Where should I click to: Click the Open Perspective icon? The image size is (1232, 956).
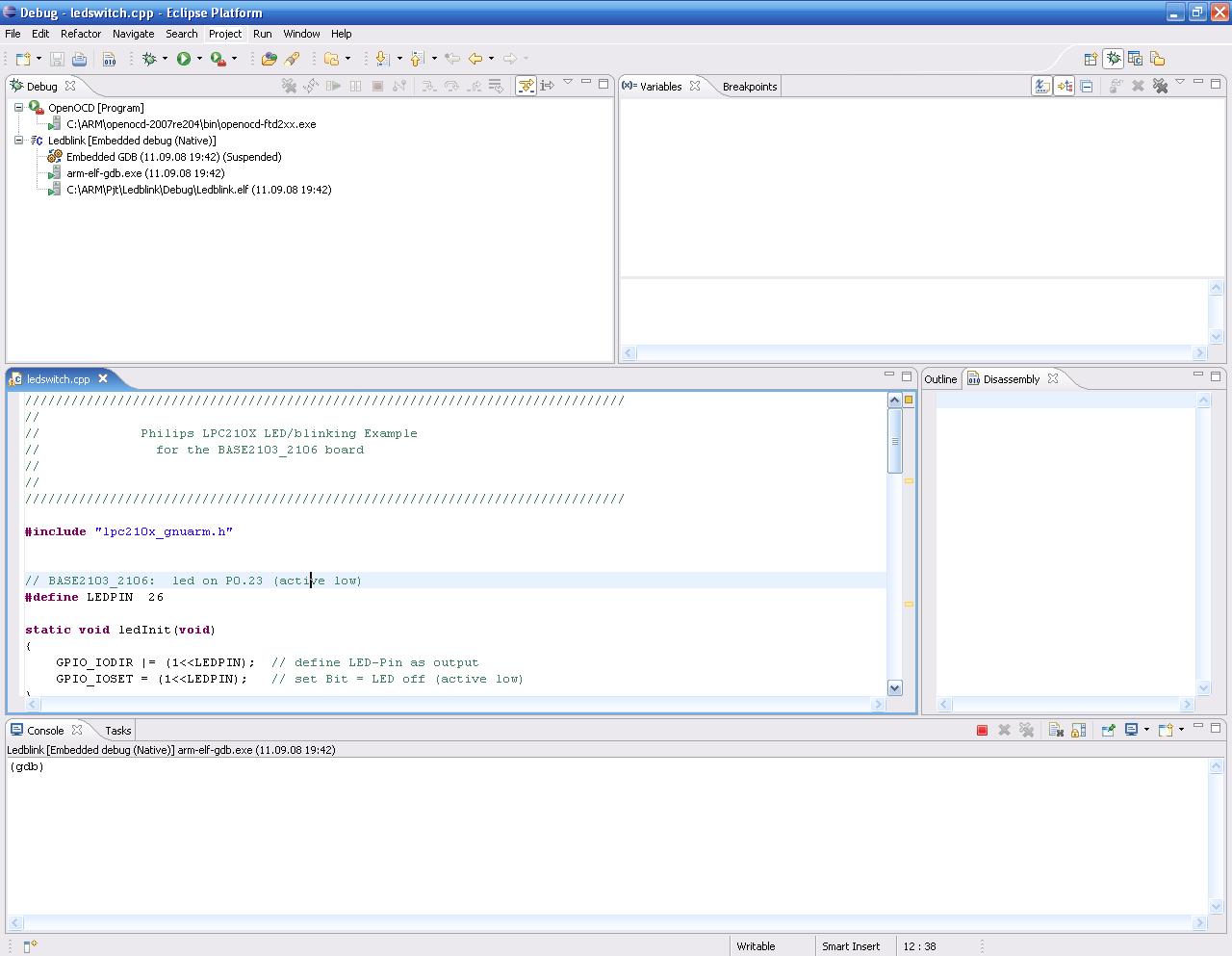click(1091, 59)
